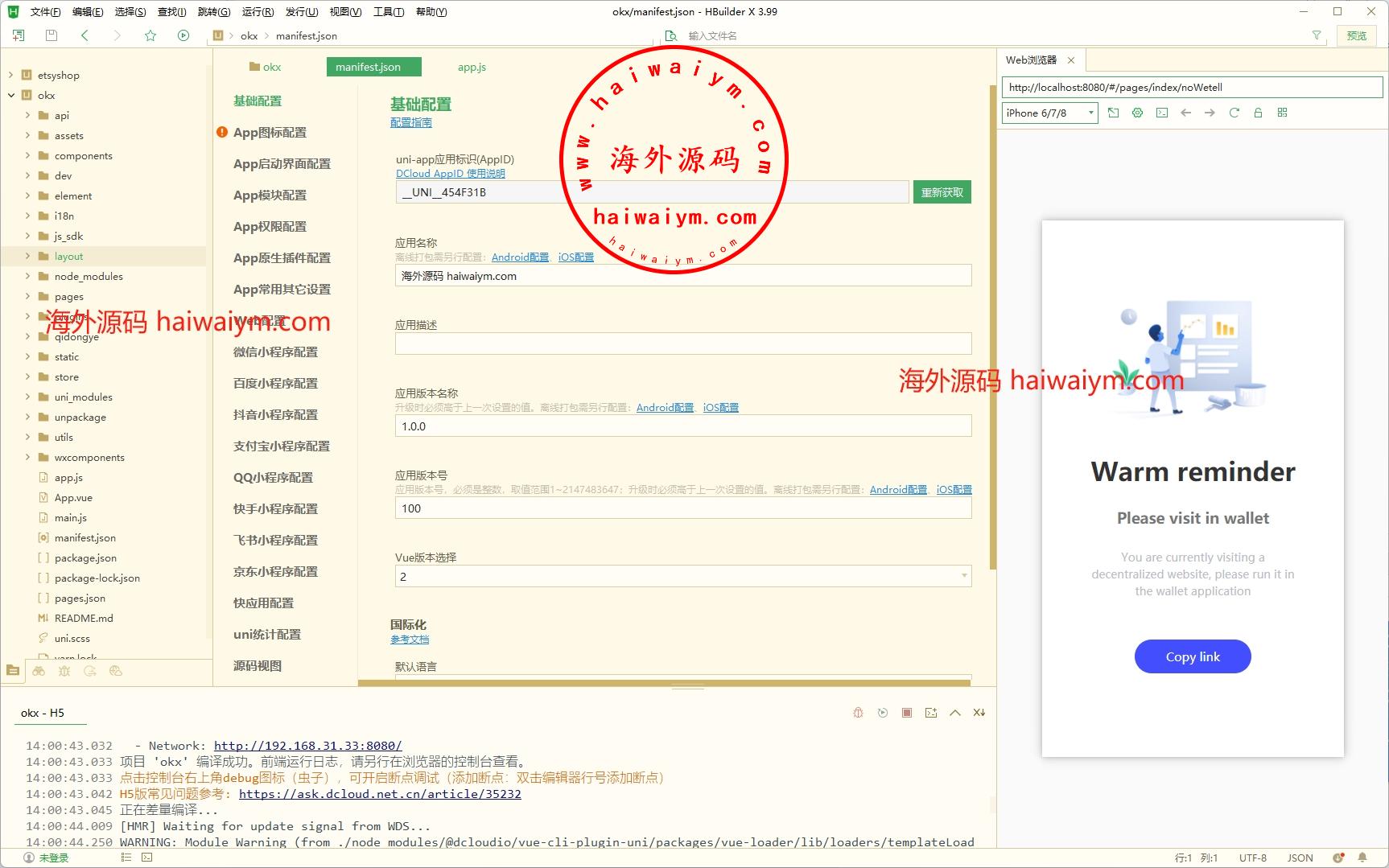The image size is (1389, 868).
Task: Click the 重新获取 button
Action: point(942,193)
